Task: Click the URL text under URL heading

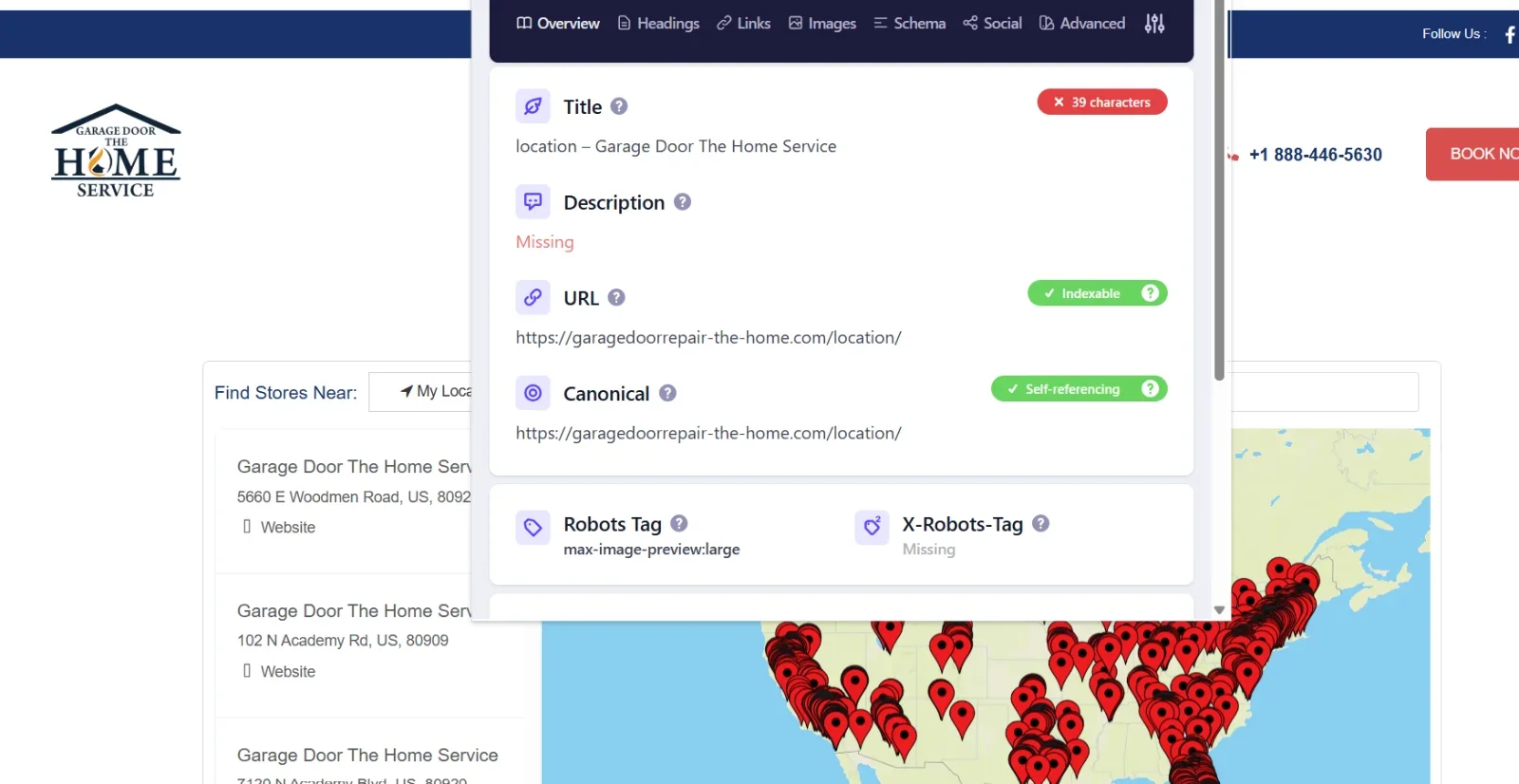Action: [708, 337]
